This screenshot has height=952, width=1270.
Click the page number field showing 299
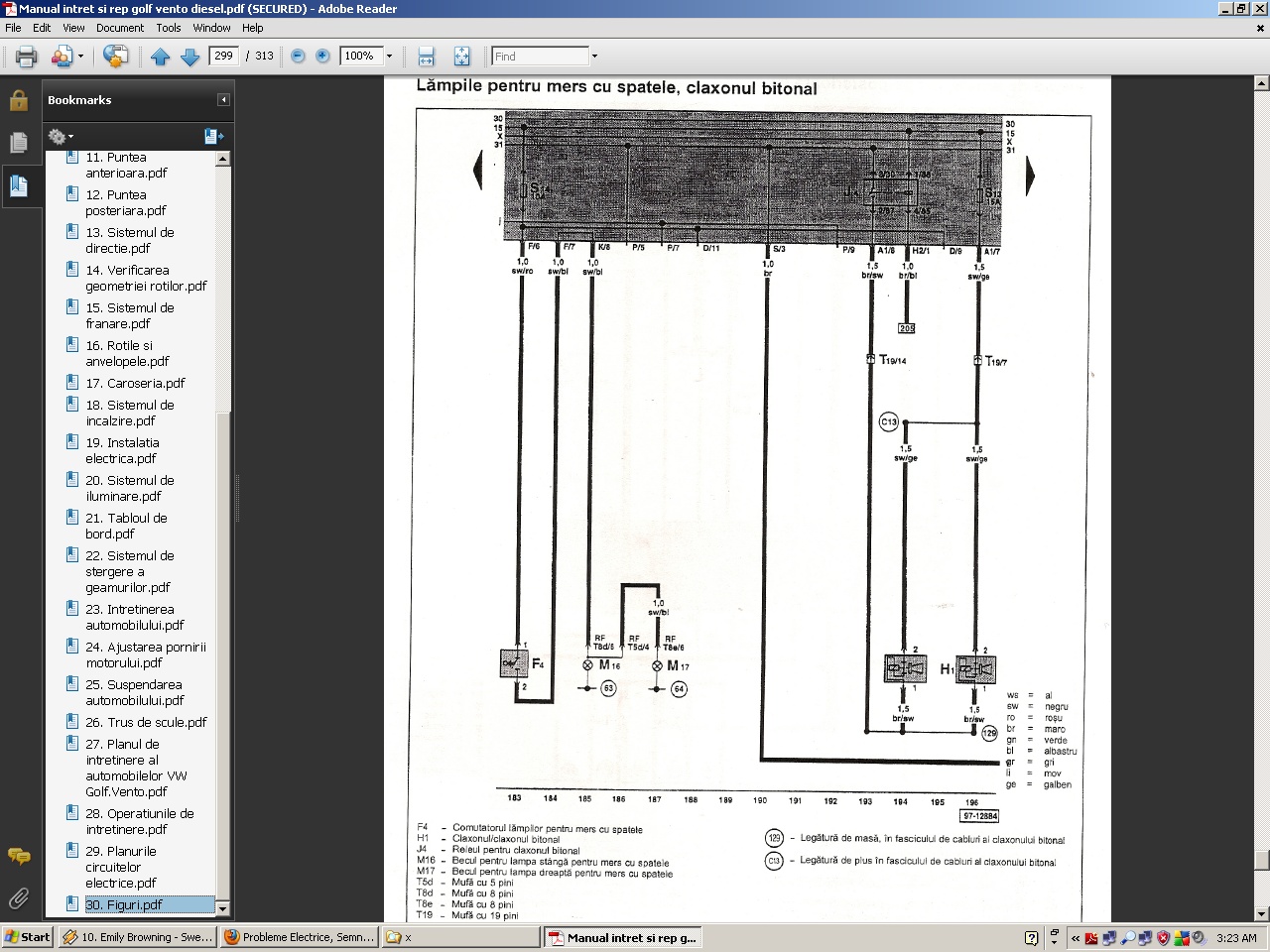click(x=224, y=56)
